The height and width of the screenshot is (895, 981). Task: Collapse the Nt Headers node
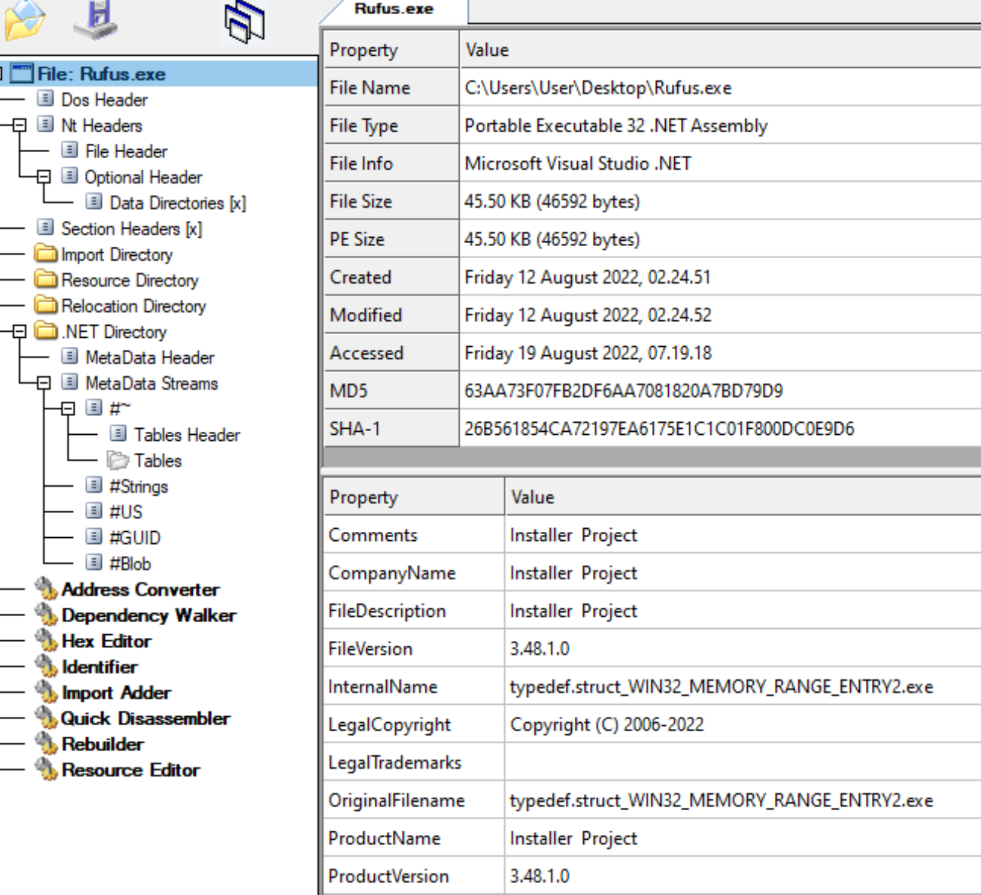coord(19,125)
